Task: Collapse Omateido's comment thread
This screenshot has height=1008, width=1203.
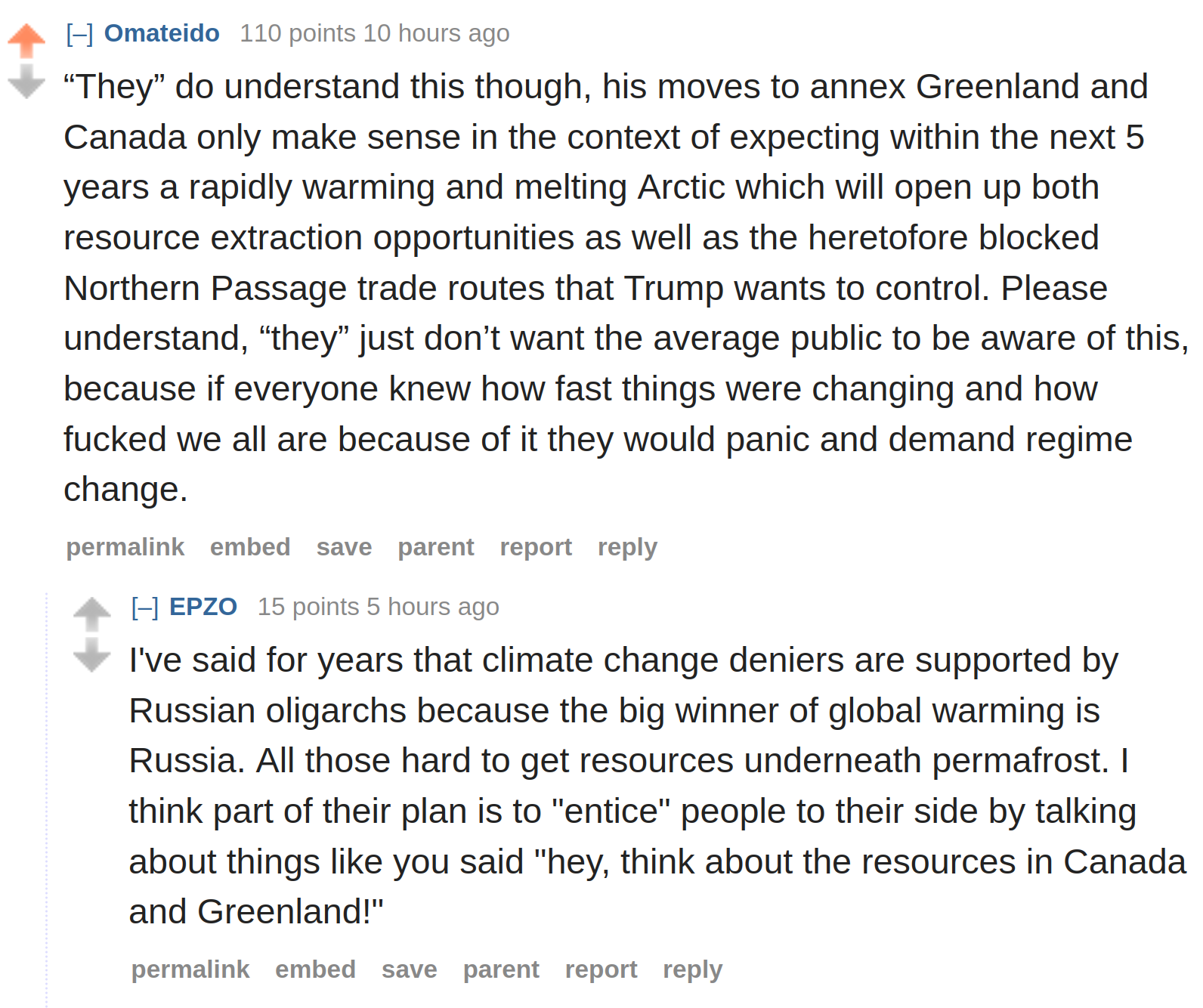Action: pos(79,34)
